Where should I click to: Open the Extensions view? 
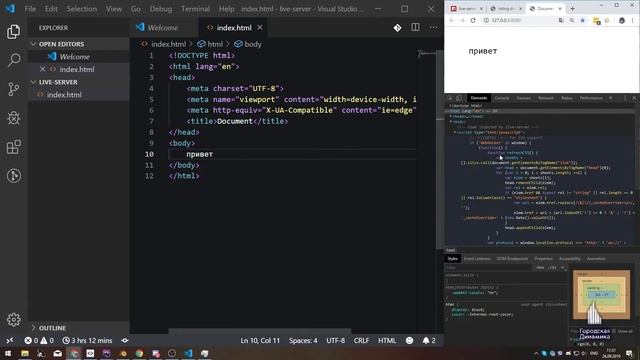(x=13, y=147)
